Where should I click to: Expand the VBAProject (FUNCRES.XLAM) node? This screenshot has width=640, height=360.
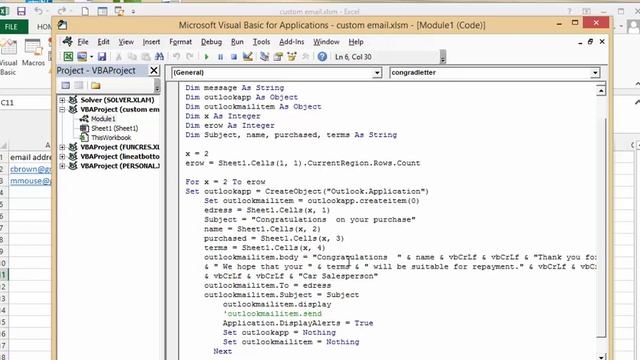[62, 147]
